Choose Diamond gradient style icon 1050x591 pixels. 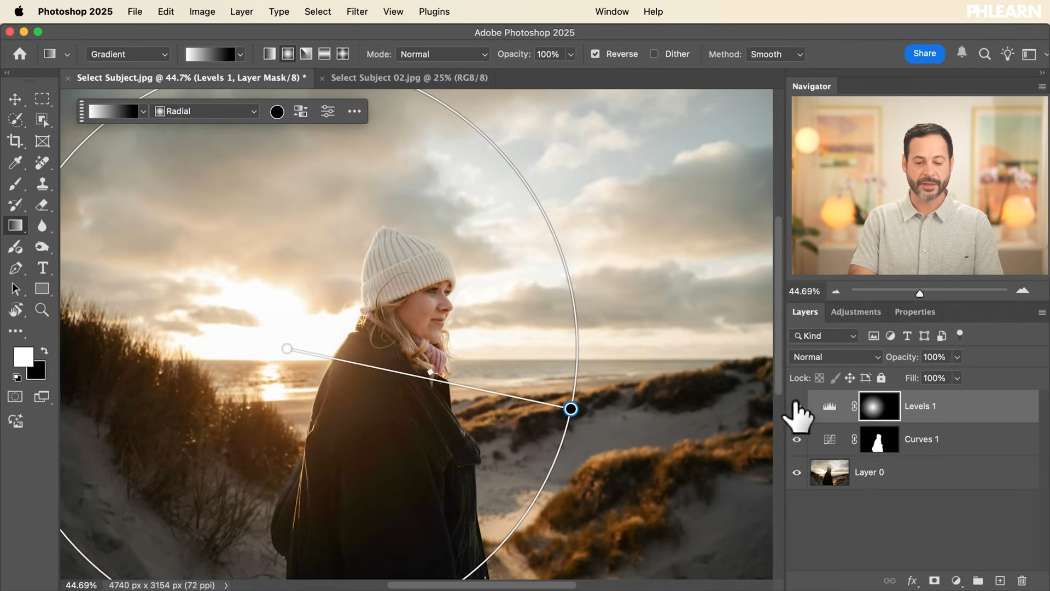click(x=343, y=54)
